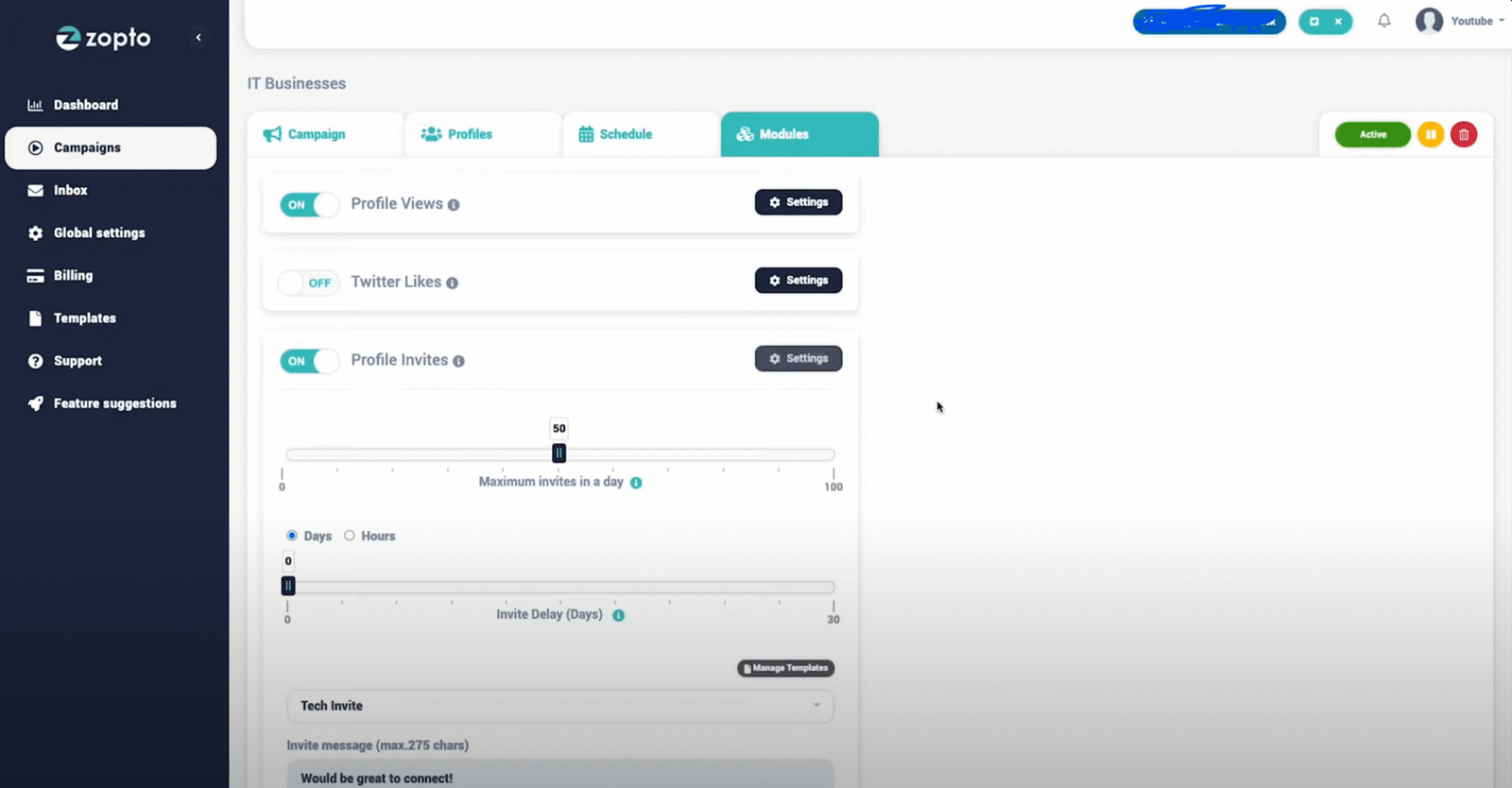Delete campaign using red trash icon
Screen dimensions: 1512x788
point(1464,135)
